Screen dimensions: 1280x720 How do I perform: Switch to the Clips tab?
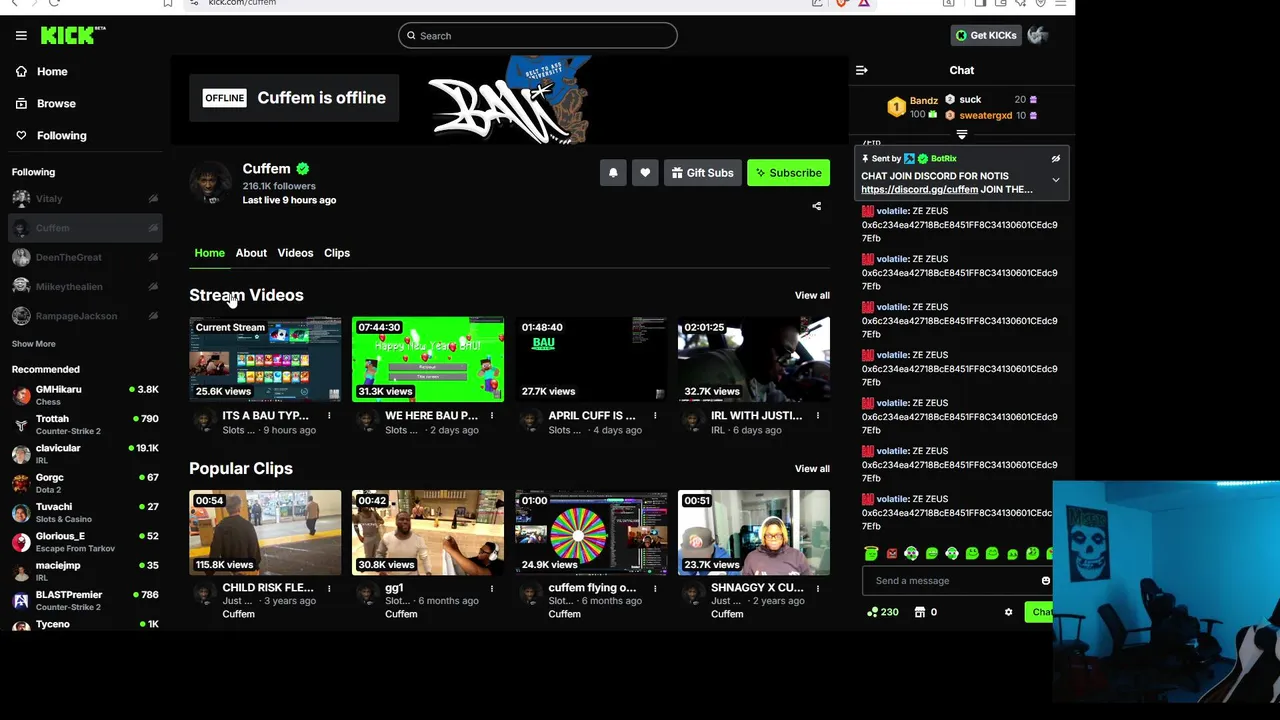tap(337, 253)
